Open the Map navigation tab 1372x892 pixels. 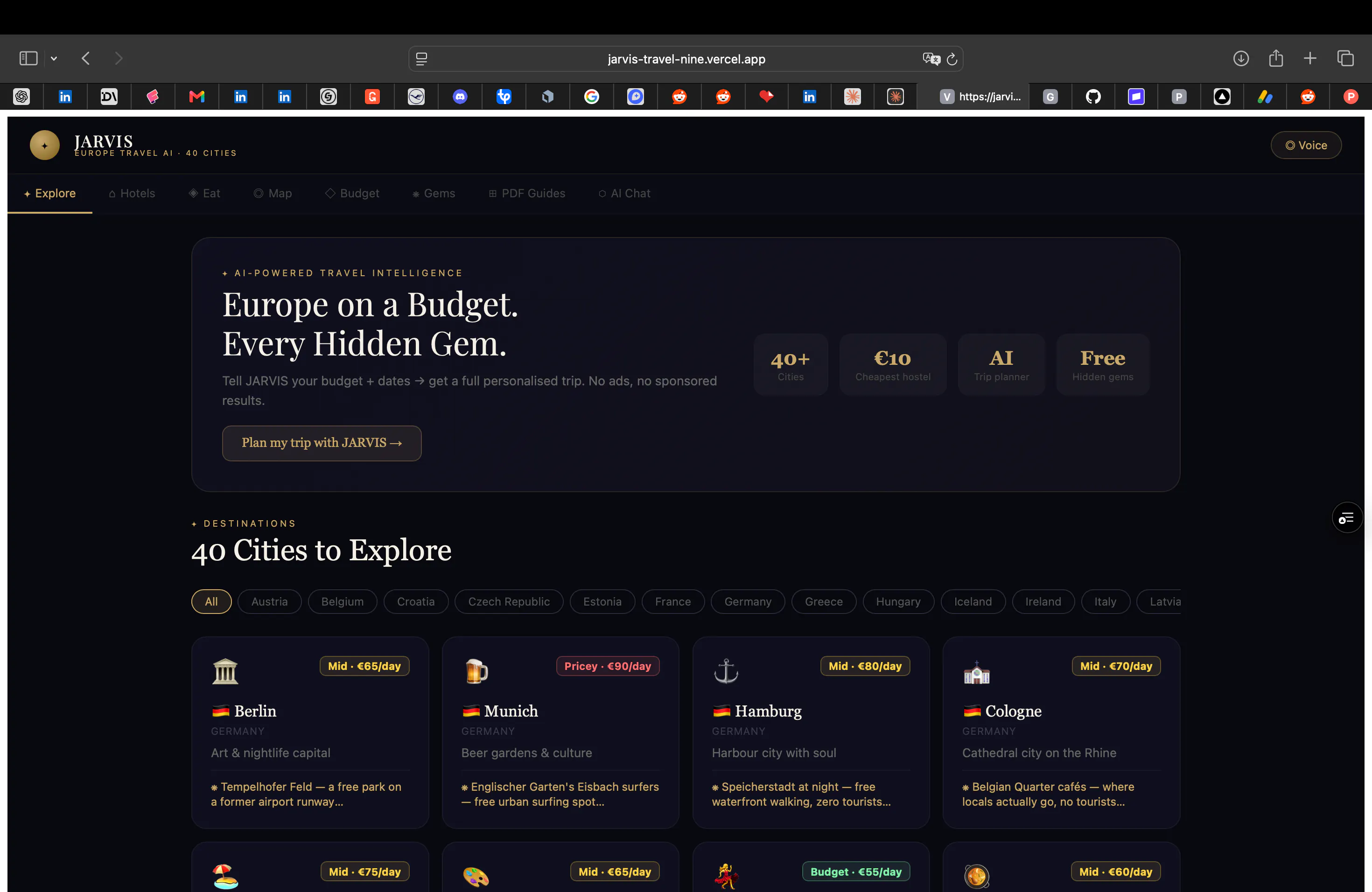pos(273,193)
